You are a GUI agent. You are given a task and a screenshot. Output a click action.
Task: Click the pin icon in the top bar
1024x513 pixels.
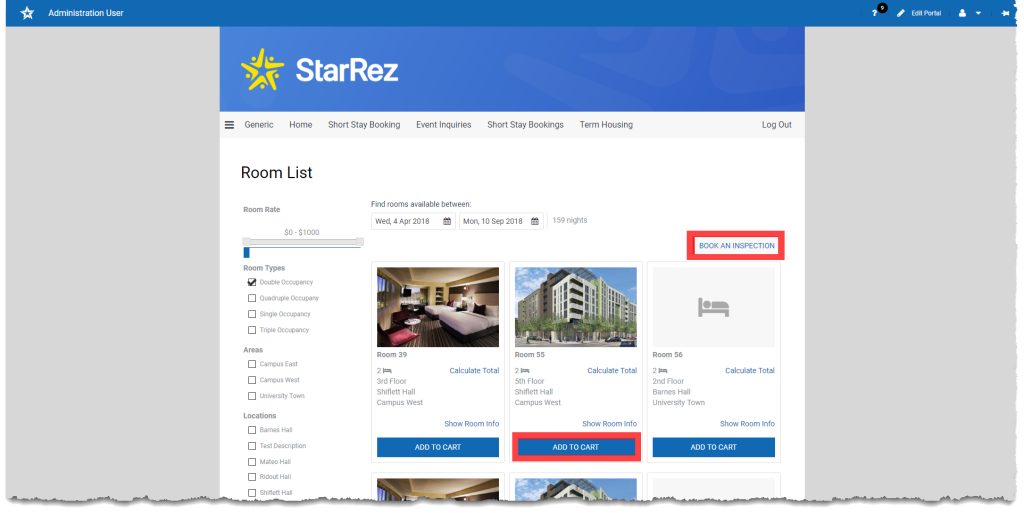(1003, 13)
